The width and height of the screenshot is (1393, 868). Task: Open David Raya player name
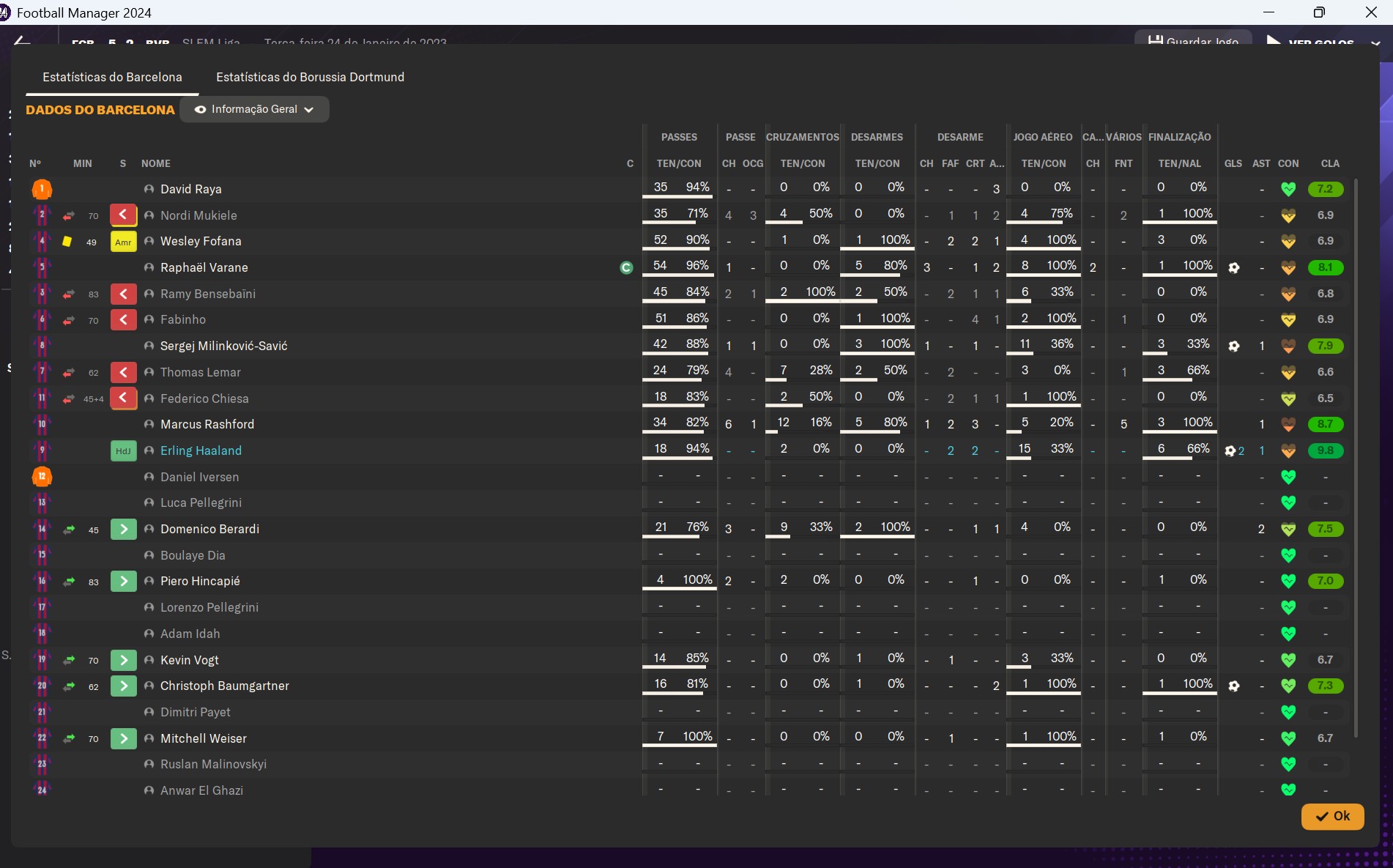(191, 189)
